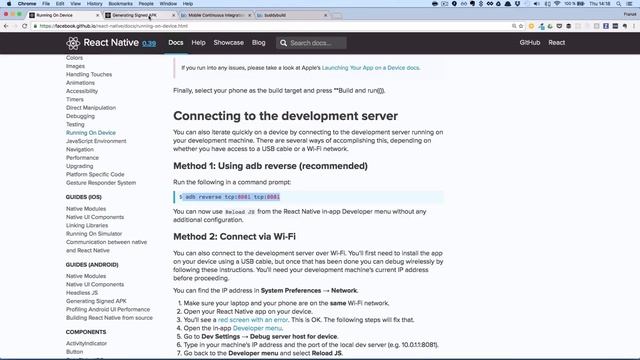Close the Running On Device tab

click(x=97, y=15)
